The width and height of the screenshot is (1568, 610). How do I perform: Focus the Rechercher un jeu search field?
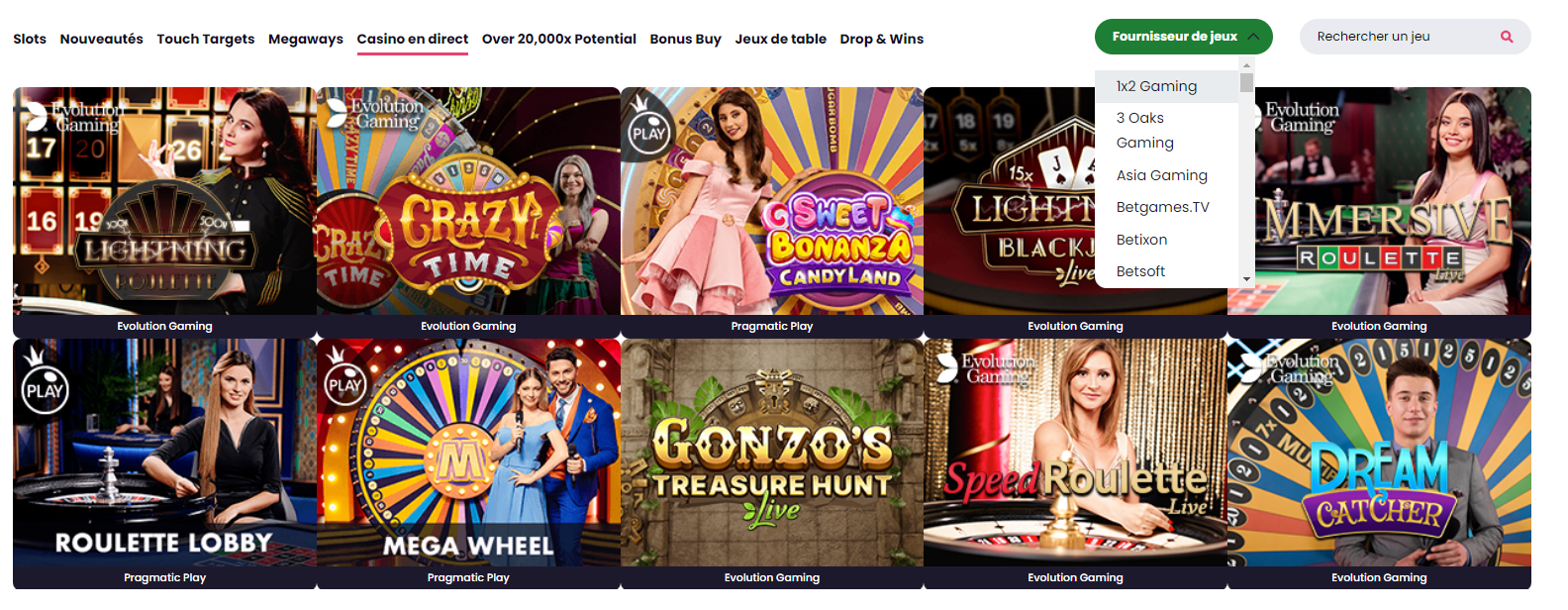point(1415,37)
